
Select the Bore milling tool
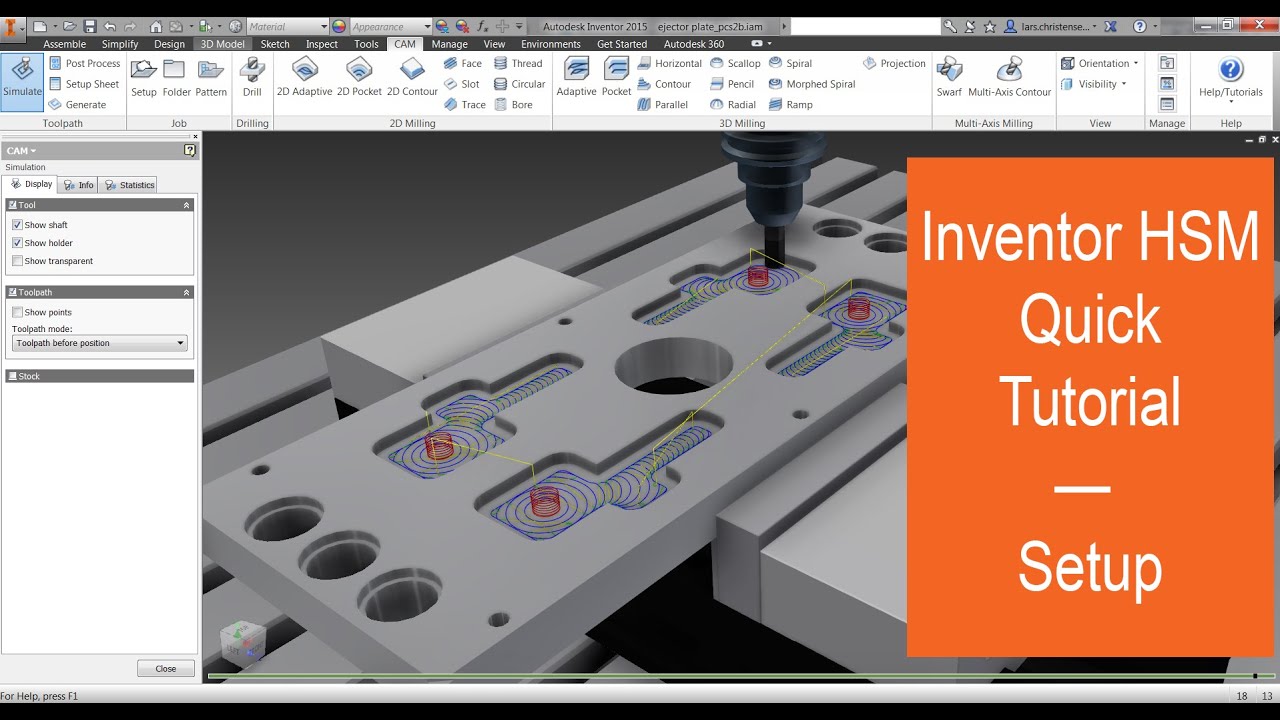pos(514,104)
